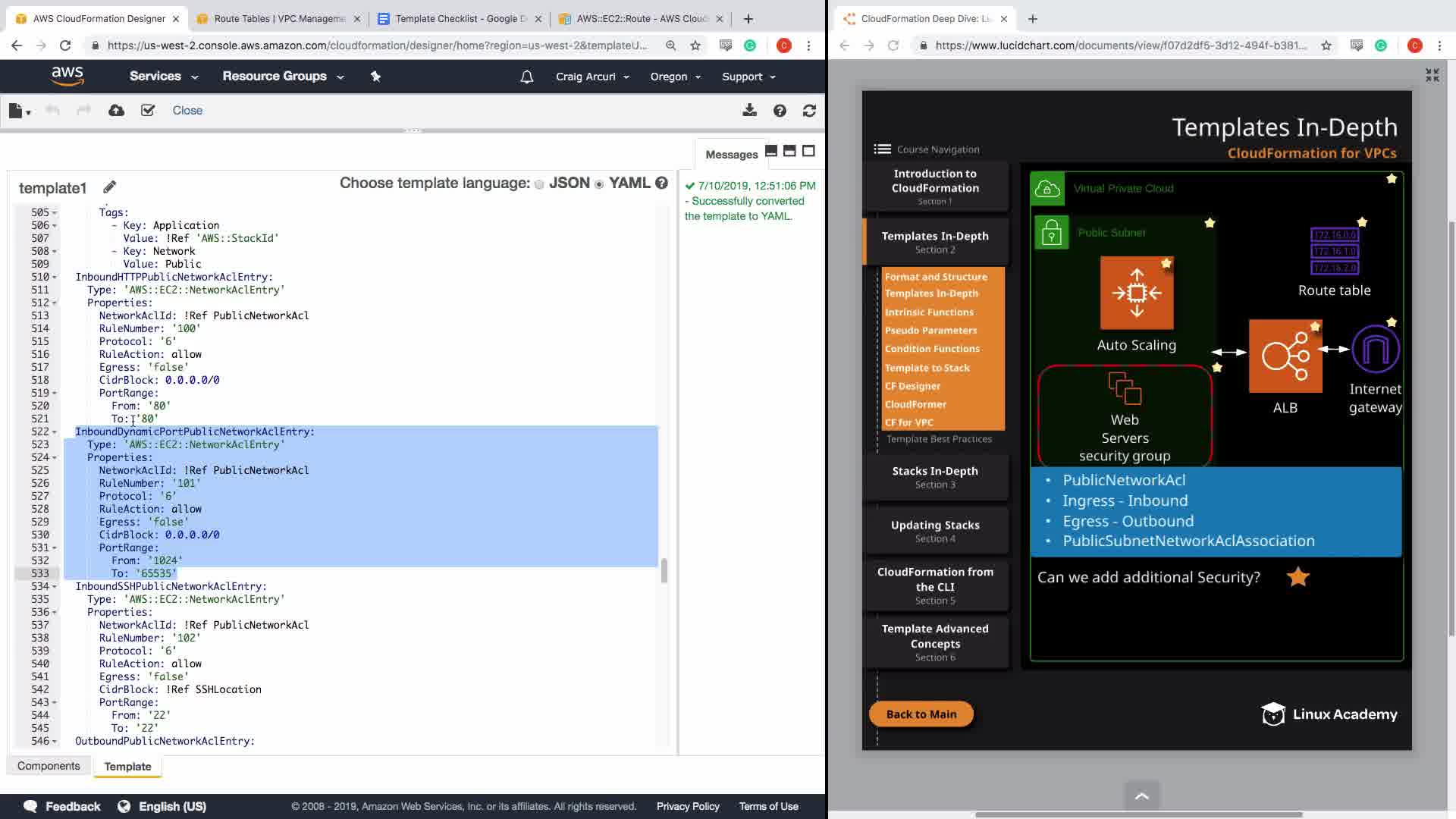Click the Close link in toolbar

point(187,111)
